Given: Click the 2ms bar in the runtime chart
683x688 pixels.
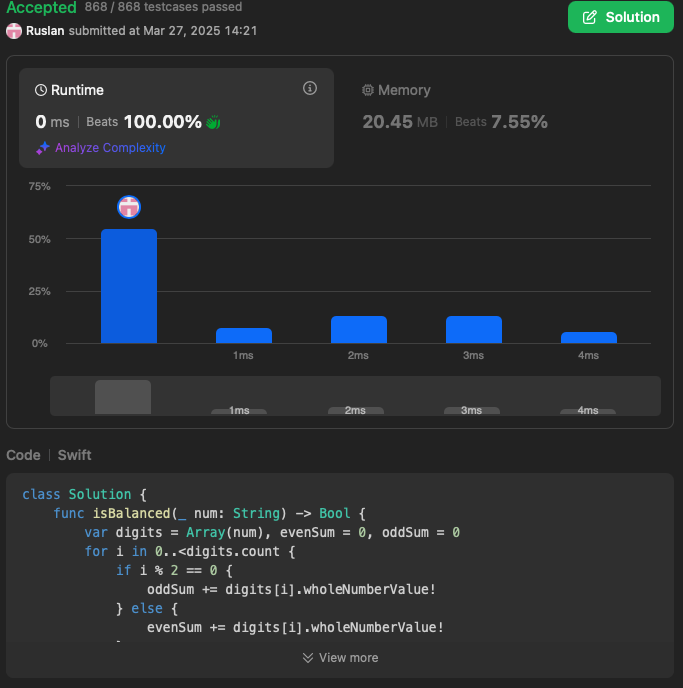Looking at the screenshot, I should (x=359, y=330).
